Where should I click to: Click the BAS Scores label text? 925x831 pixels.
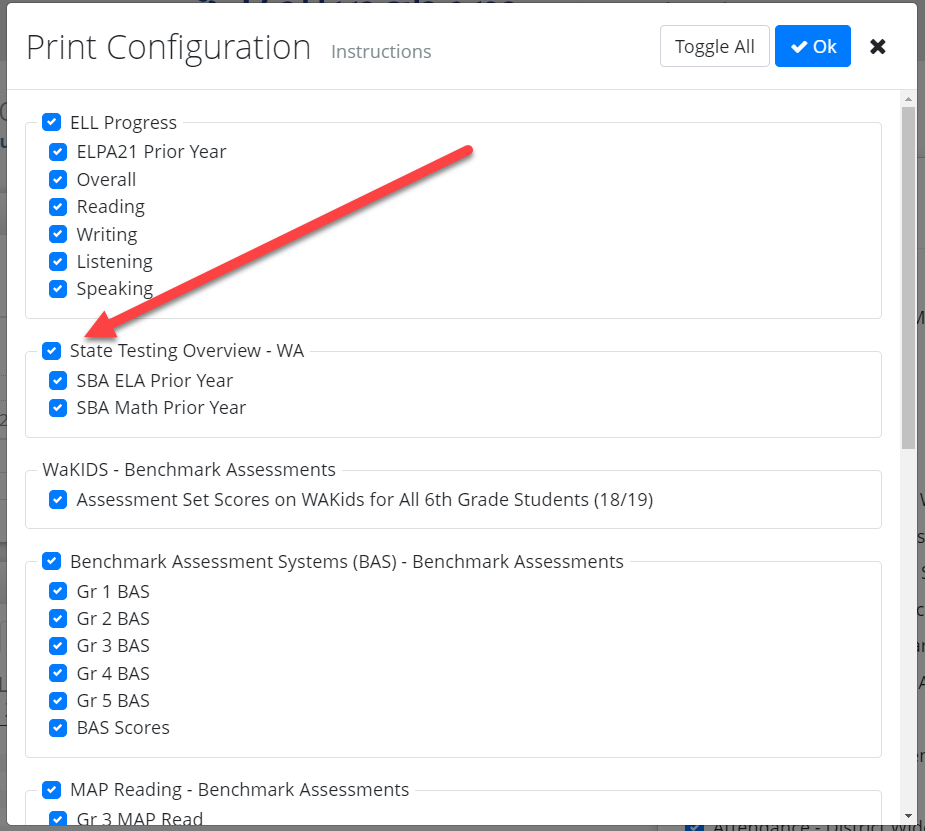[x=123, y=728]
